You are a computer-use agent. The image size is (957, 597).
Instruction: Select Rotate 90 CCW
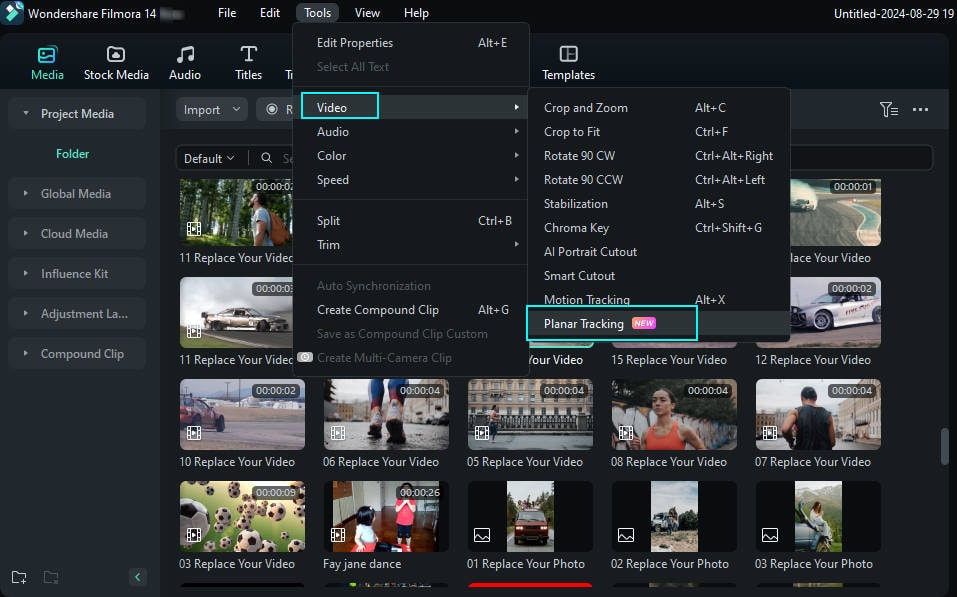[659, 179]
